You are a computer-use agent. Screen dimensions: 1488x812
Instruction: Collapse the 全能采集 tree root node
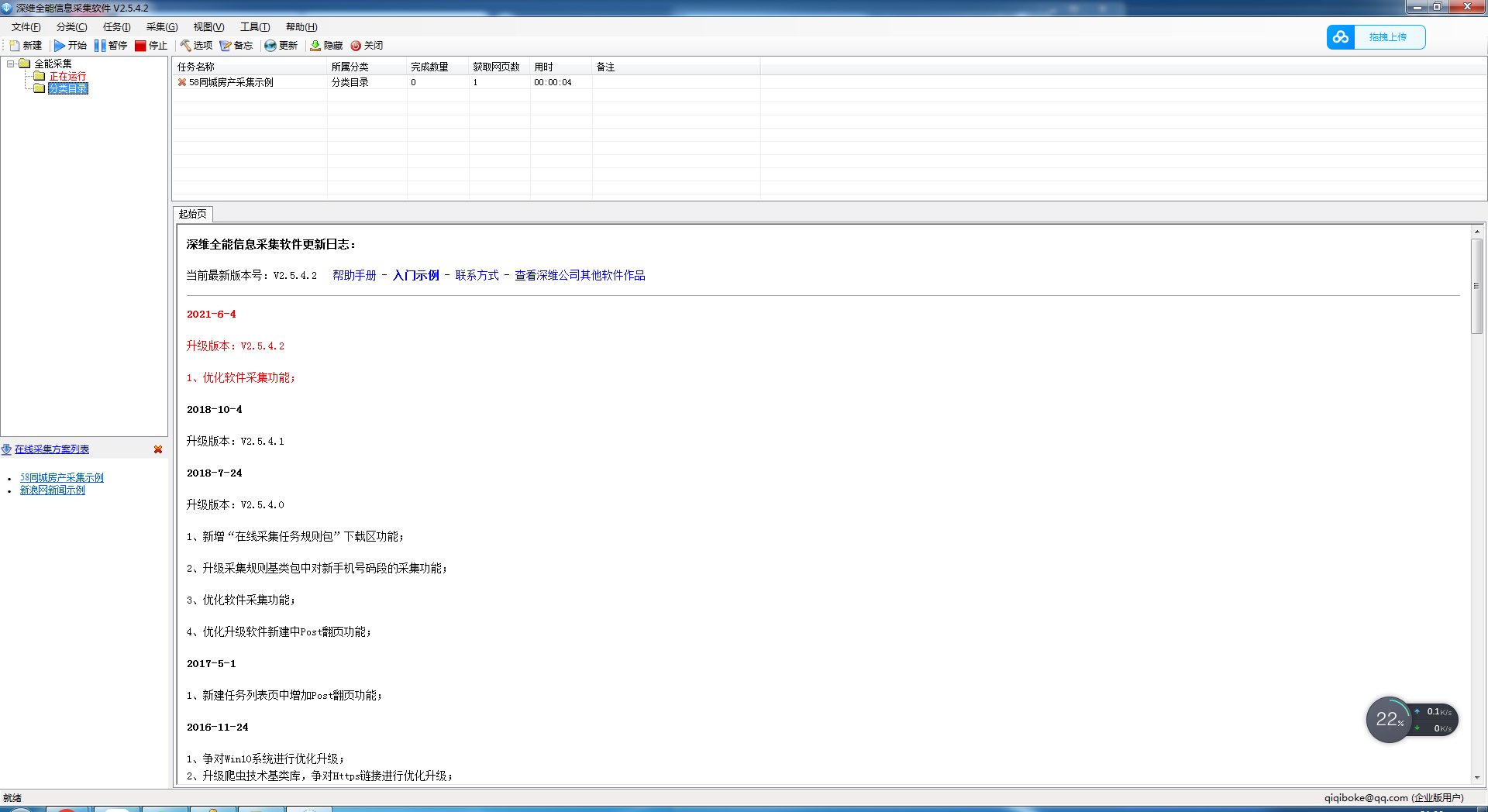tap(11, 64)
